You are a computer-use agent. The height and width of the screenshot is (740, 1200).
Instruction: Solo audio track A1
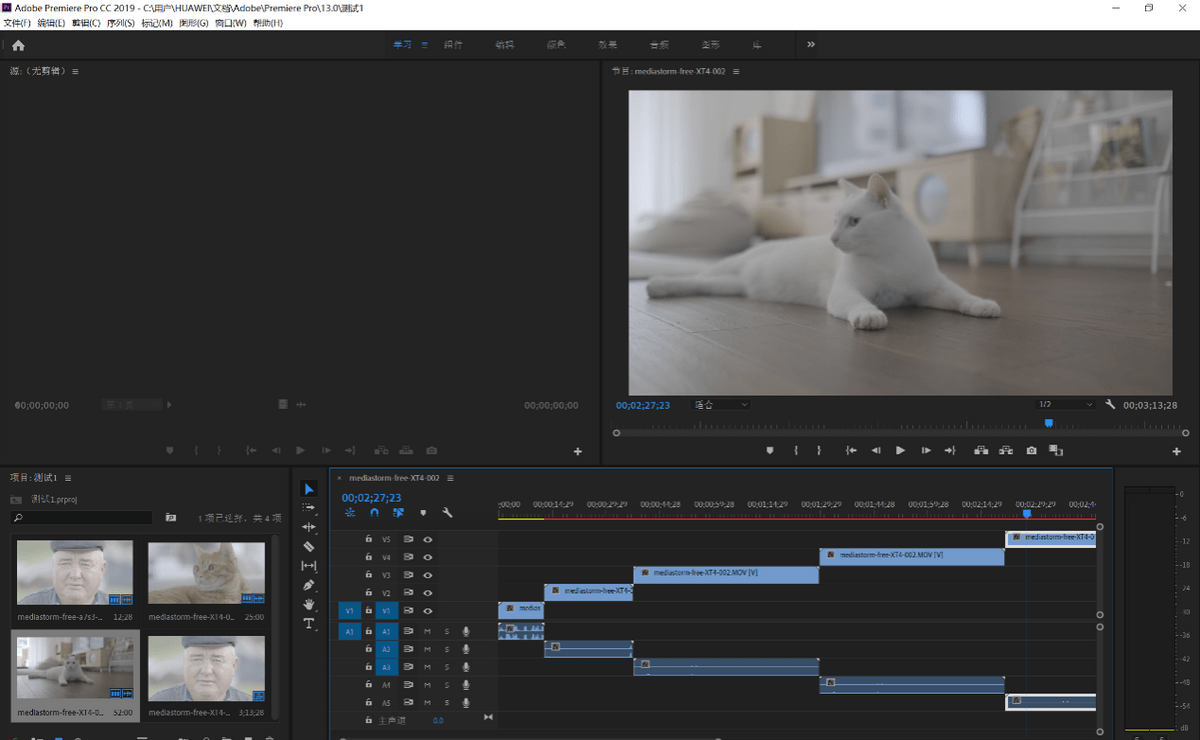point(446,631)
